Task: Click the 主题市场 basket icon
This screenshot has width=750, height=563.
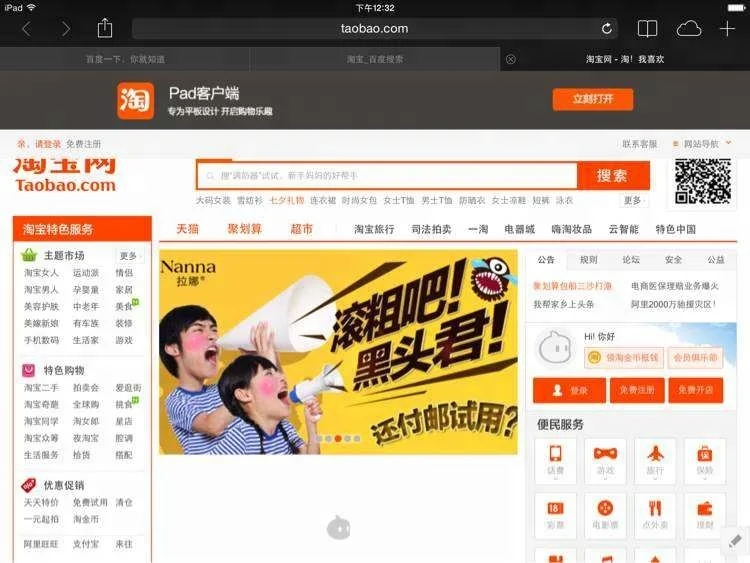Action: pos(29,255)
